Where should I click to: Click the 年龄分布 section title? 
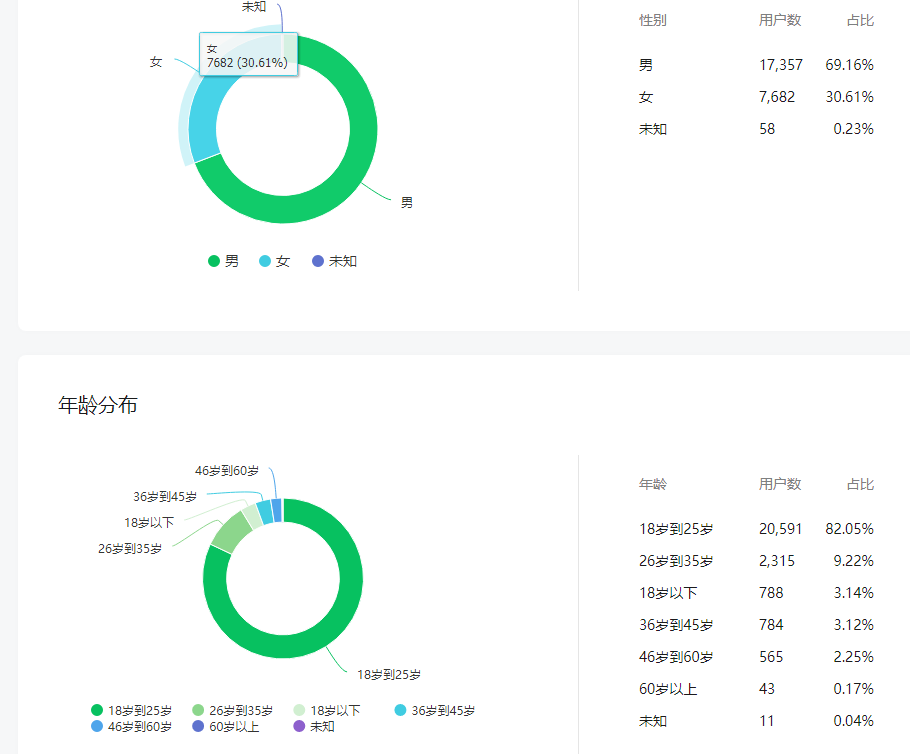coord(98,405)
